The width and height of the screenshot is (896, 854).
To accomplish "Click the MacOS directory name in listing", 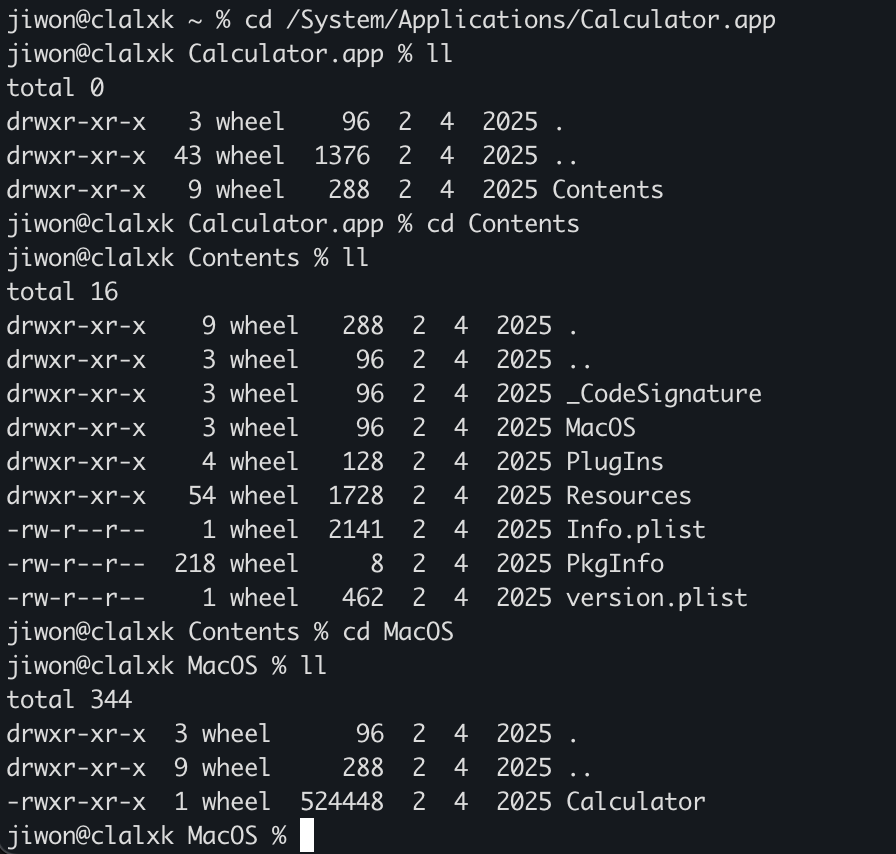I will 601,428.
